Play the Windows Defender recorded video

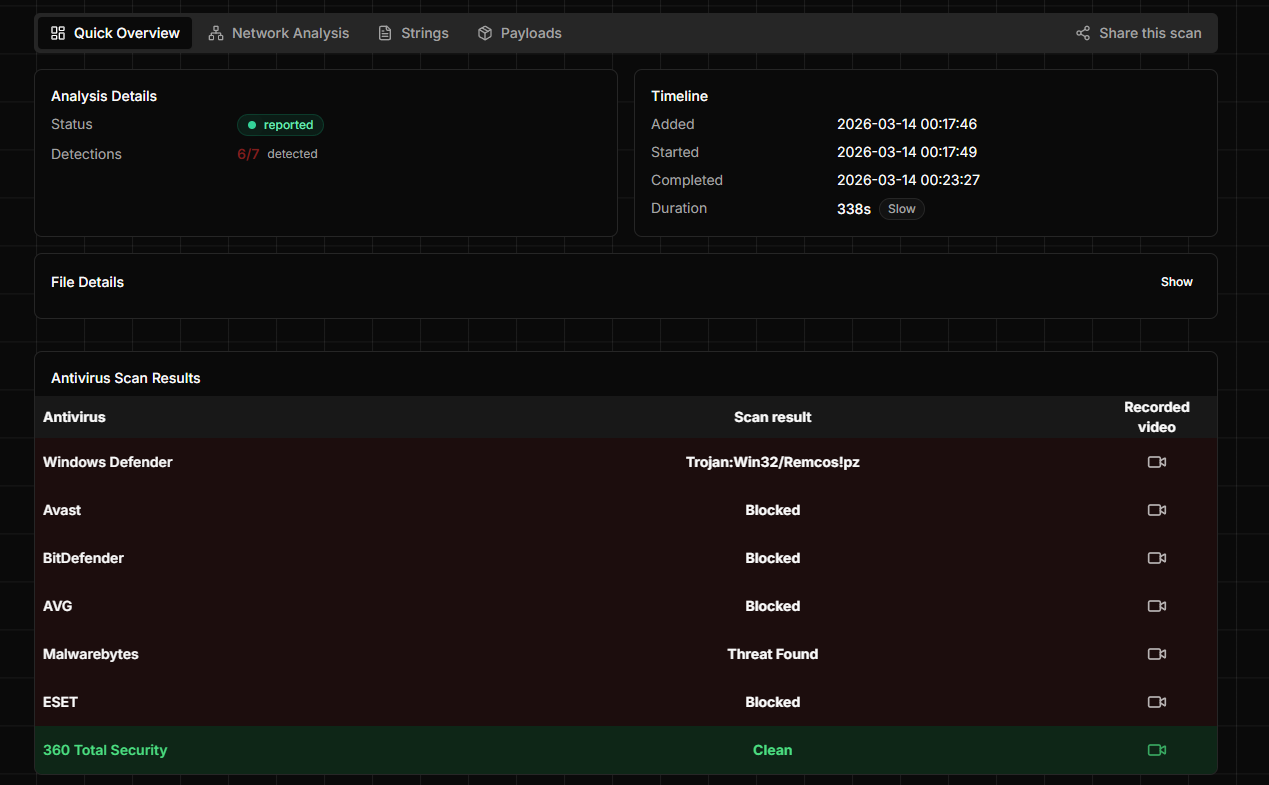click(1156, 462)
